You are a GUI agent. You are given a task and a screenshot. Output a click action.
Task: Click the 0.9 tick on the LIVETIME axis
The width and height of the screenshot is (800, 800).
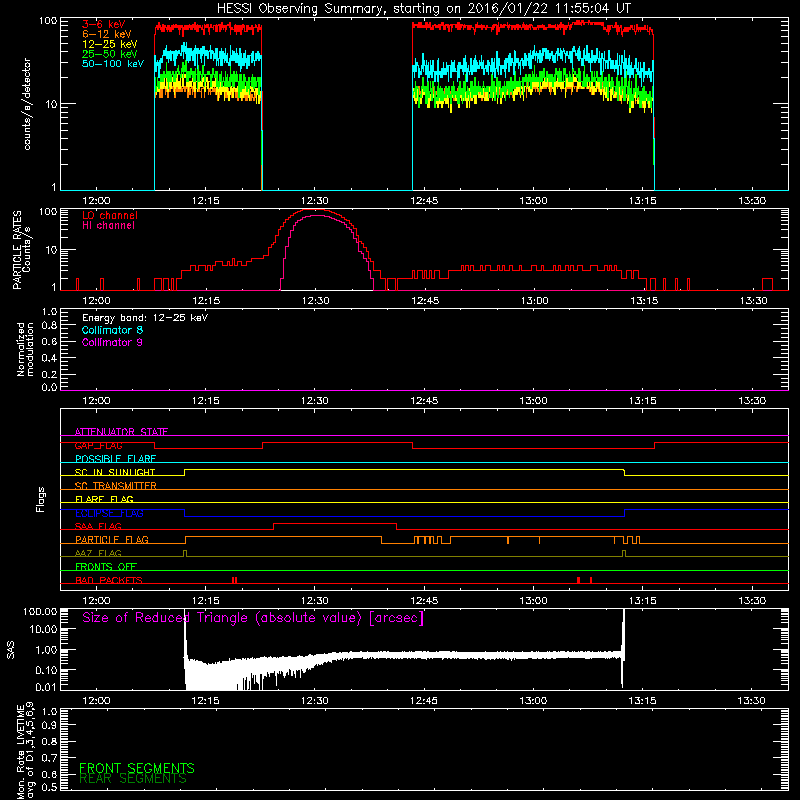tap(49, 725)
